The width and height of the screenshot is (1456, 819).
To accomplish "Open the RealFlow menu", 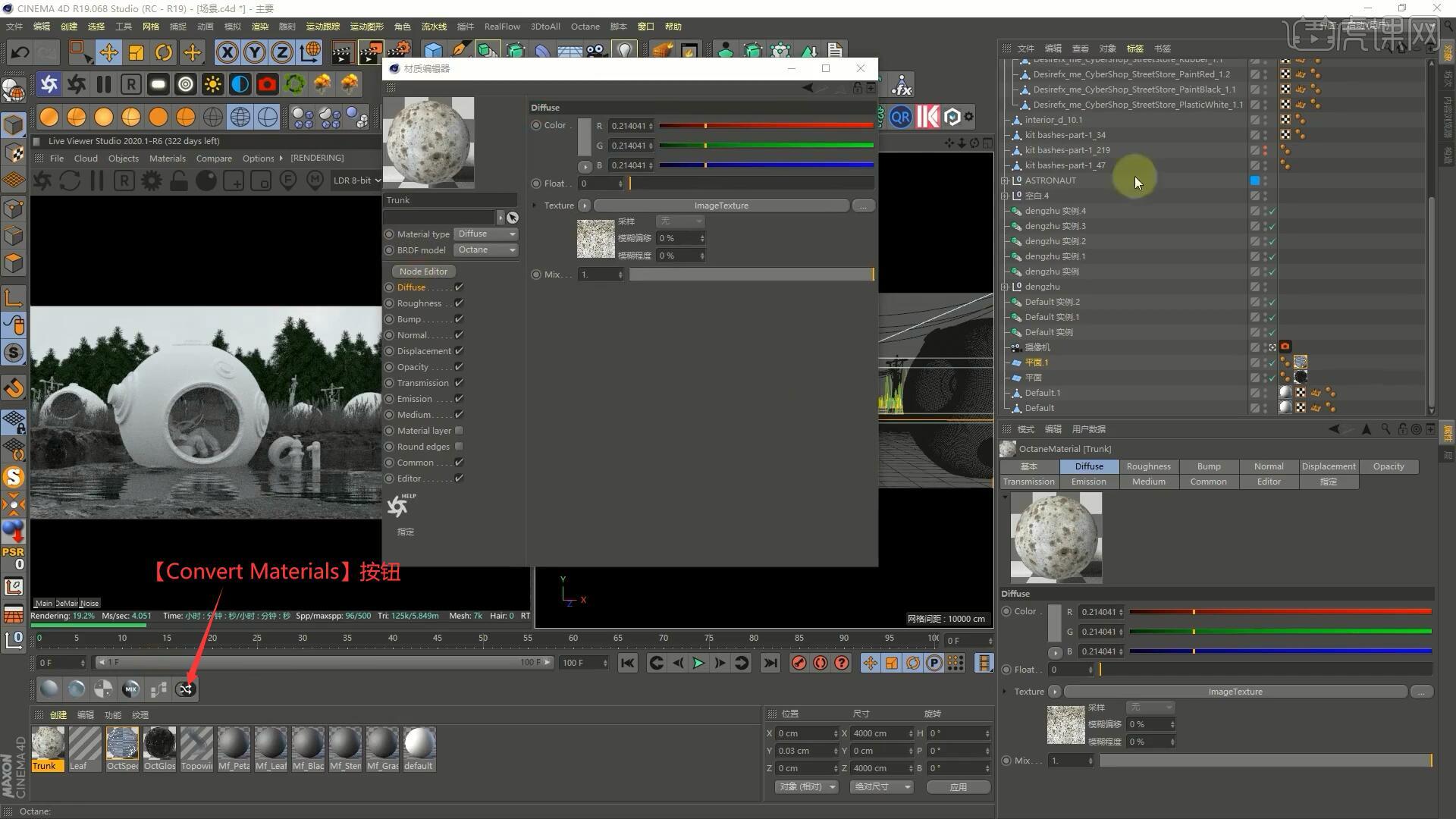I will click(x=502, y=27).
